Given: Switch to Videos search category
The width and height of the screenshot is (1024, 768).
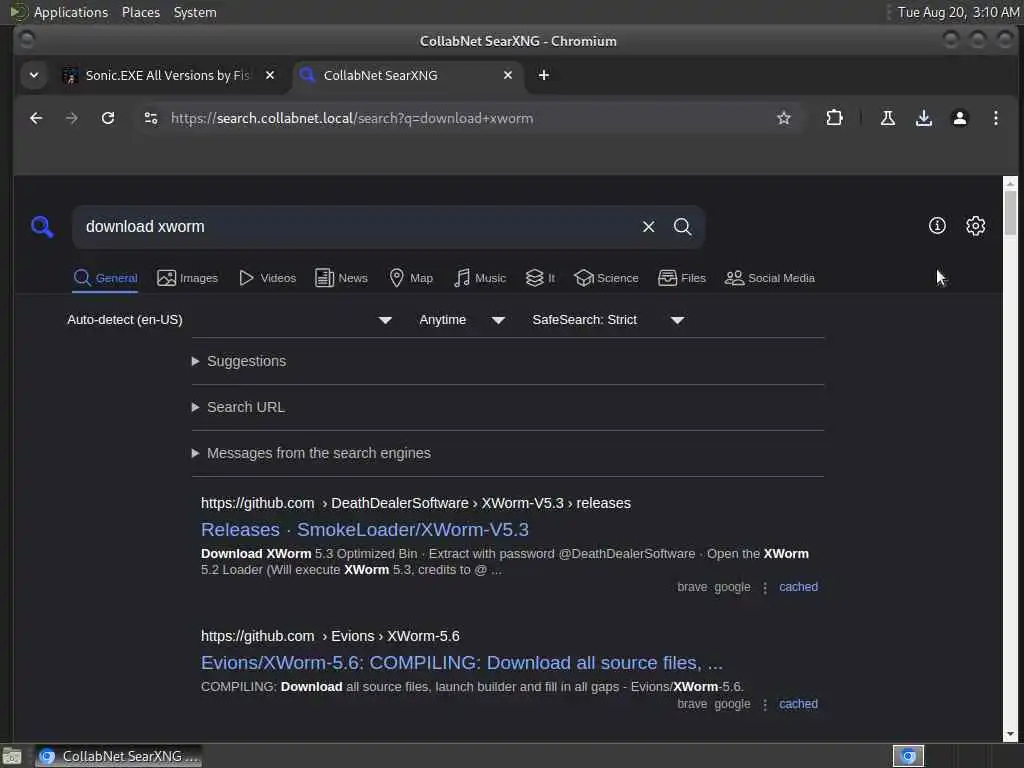Looking at the screenshot, I should pyautogui.click(x=267, y=278).
